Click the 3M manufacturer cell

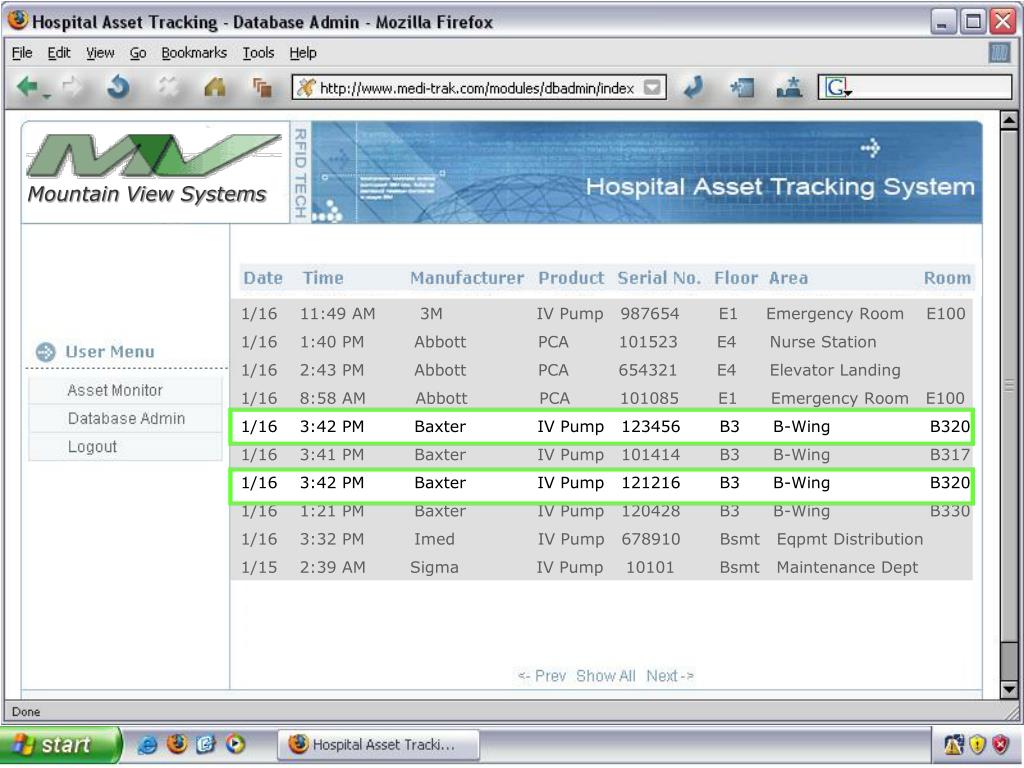pos(431,314)
